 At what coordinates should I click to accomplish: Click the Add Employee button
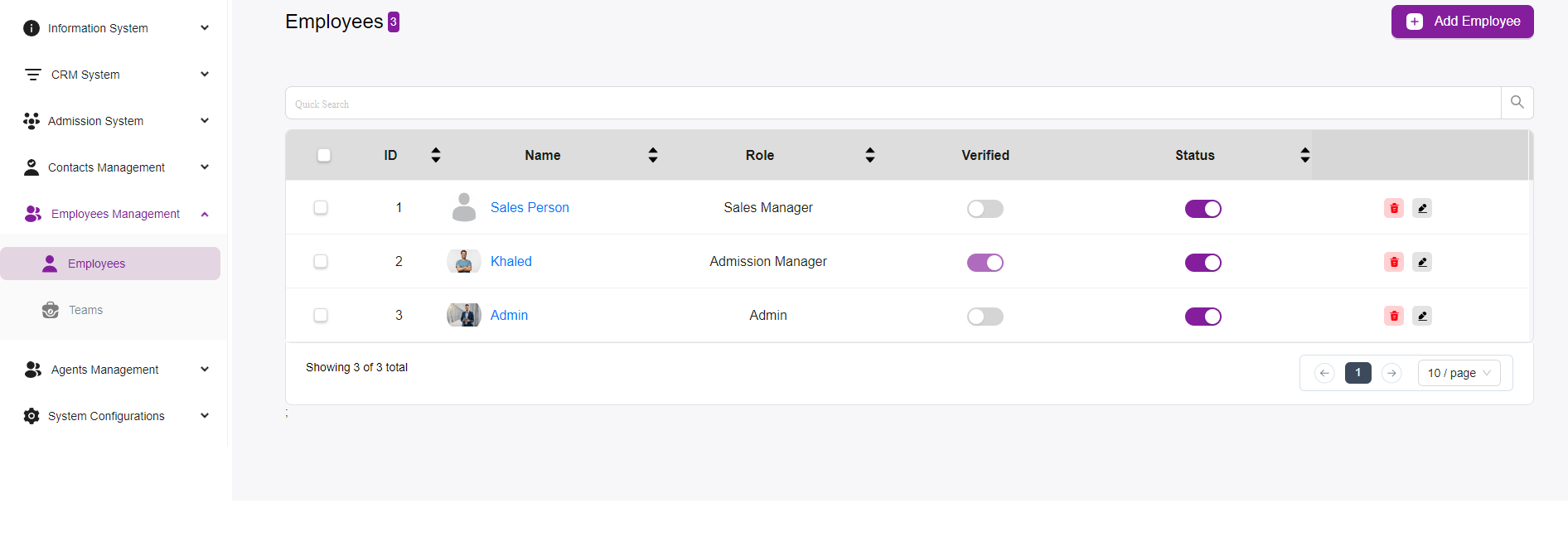1462,22
